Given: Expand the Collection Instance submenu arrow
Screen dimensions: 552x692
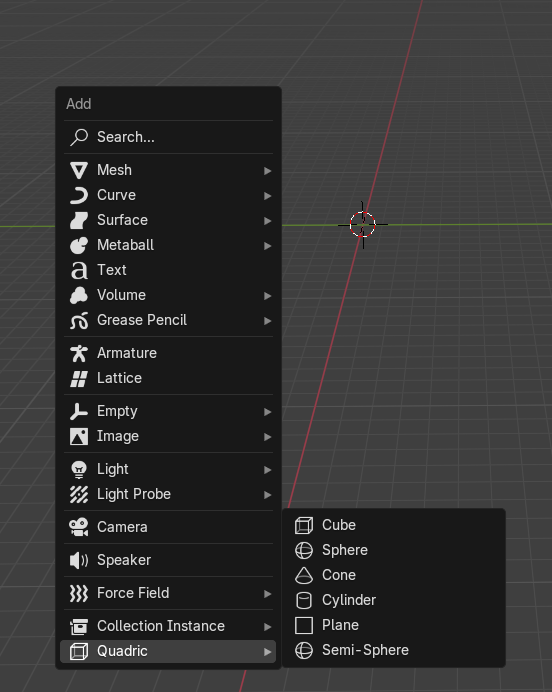Looking at the screenshot, I should pyautogui.click(x=267, y=627).
